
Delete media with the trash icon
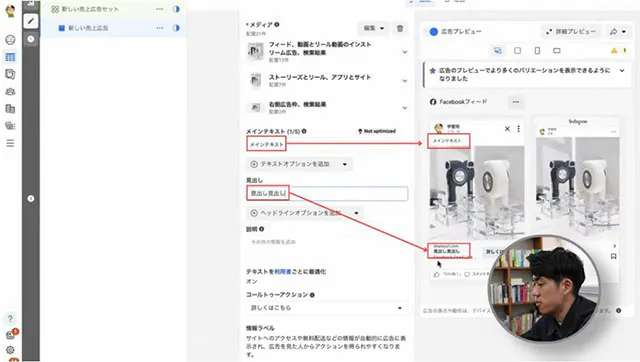click(400, 28)
